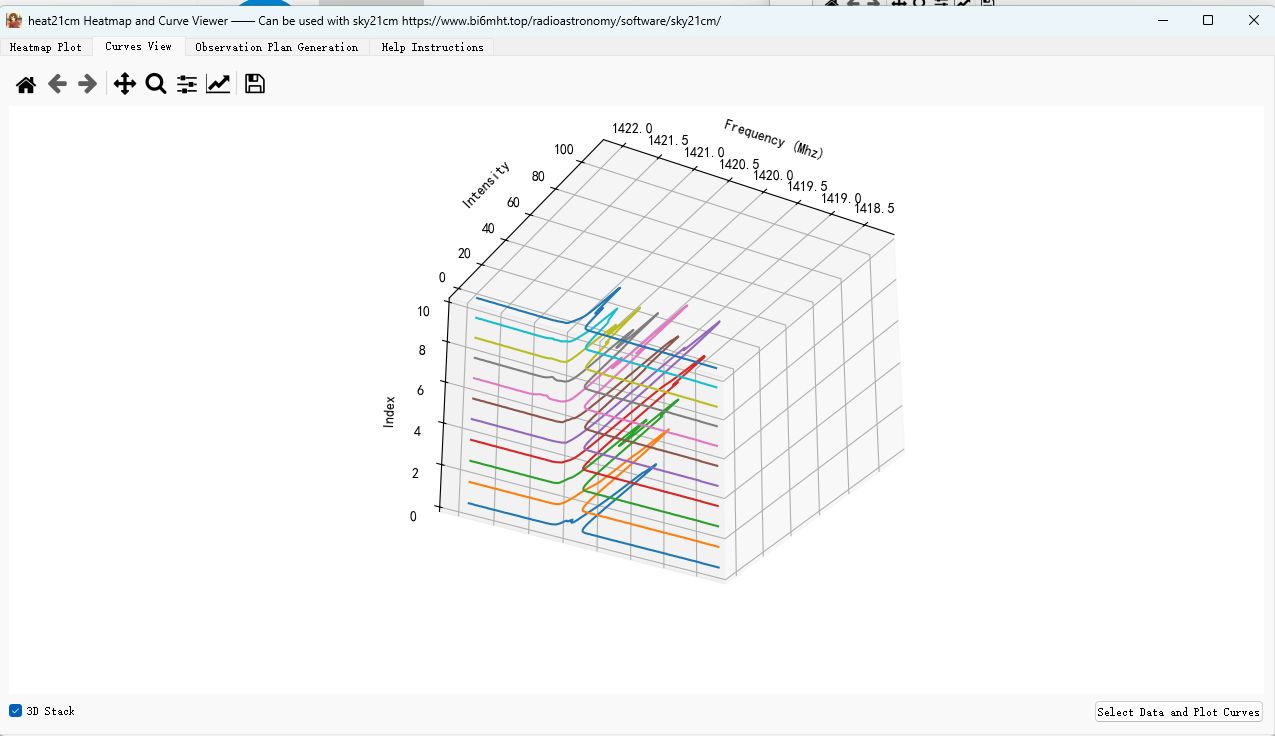
Task: Save the figure with floppy disk icon
Action: click(255, 85)
